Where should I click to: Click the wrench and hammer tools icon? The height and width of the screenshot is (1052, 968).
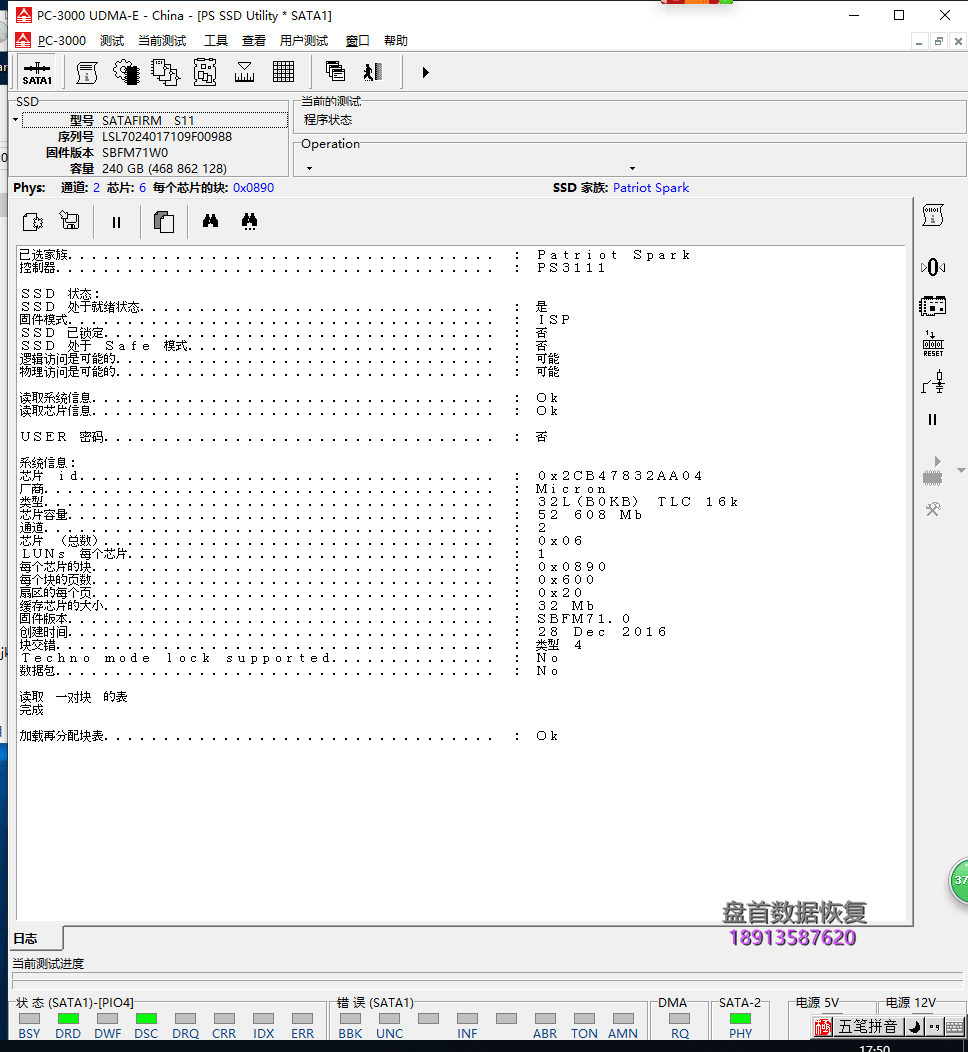click(x=933, y=510)
